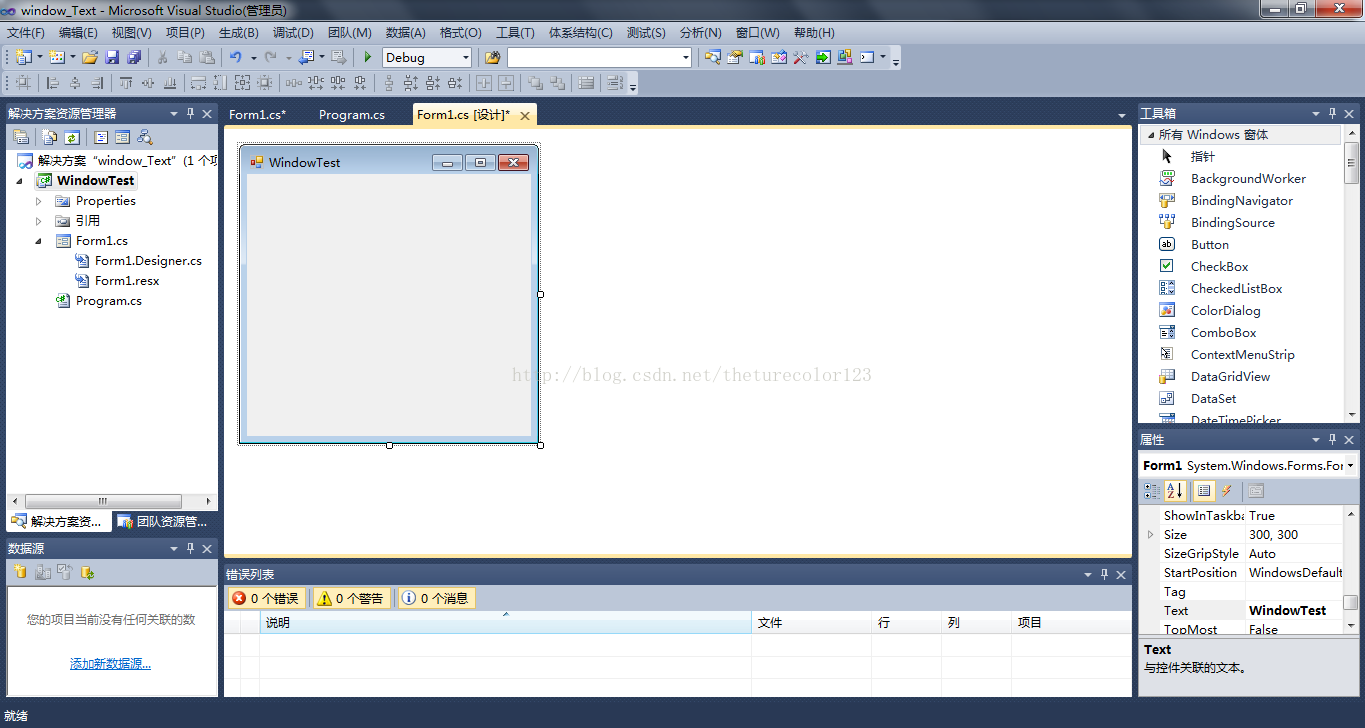Click the Solution Explorer toolbar icon

pyautogui.click(x=712, y=57)
